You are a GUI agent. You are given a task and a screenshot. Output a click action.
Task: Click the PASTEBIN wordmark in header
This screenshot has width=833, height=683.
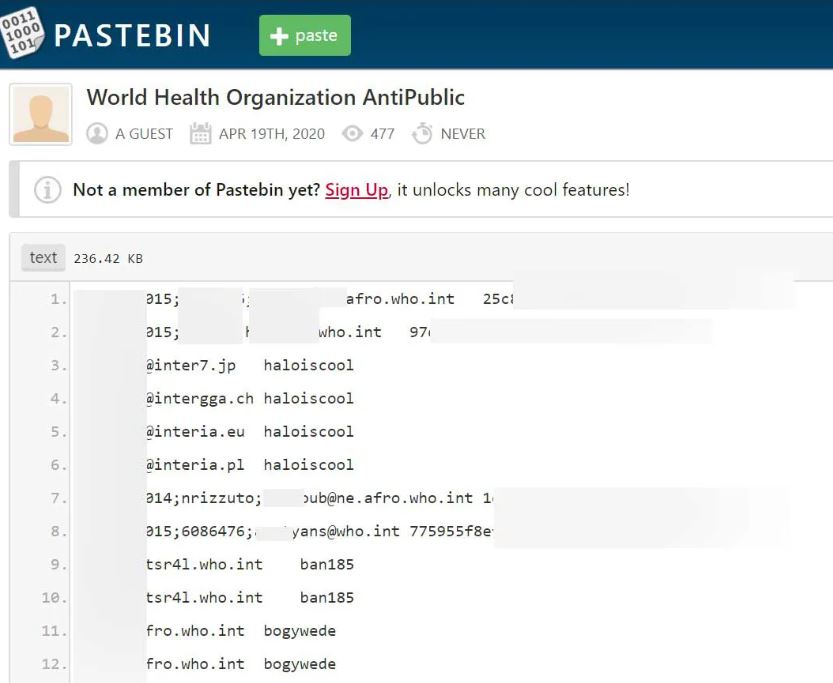pyautogui.click(x=132, y=36)
